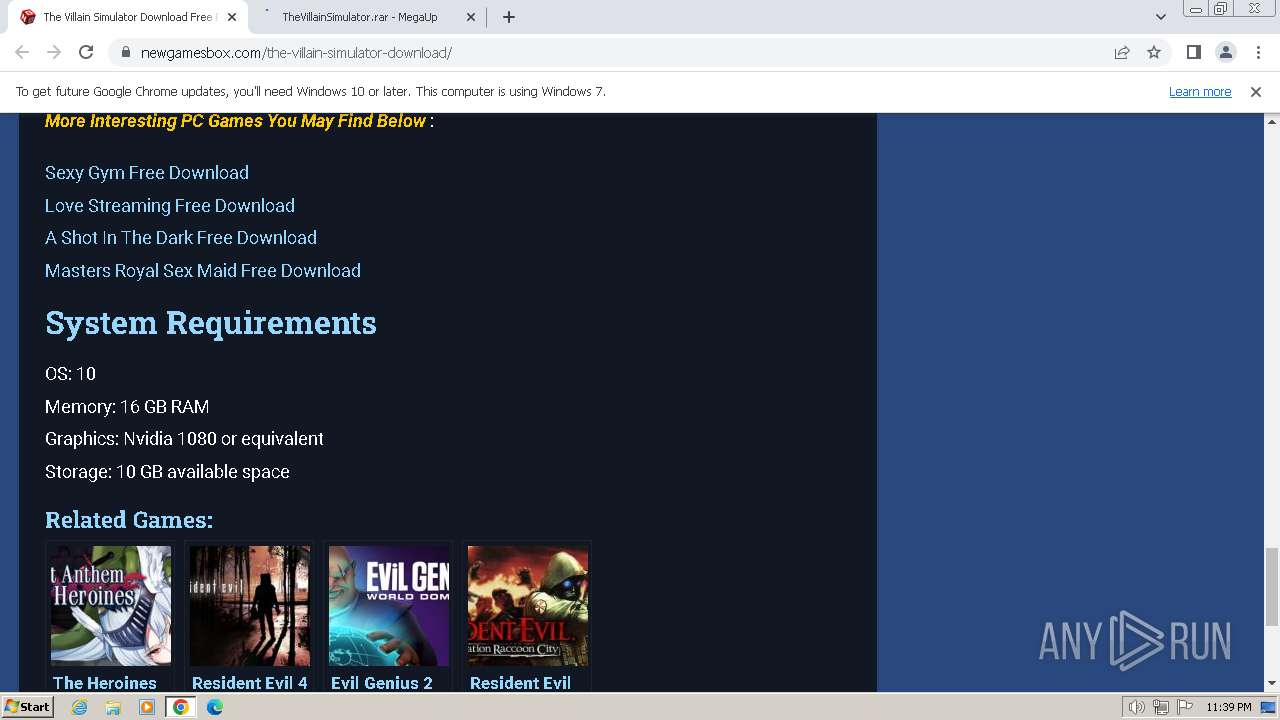Share this page icon

pyautogui.click(x=1122, y=52)
